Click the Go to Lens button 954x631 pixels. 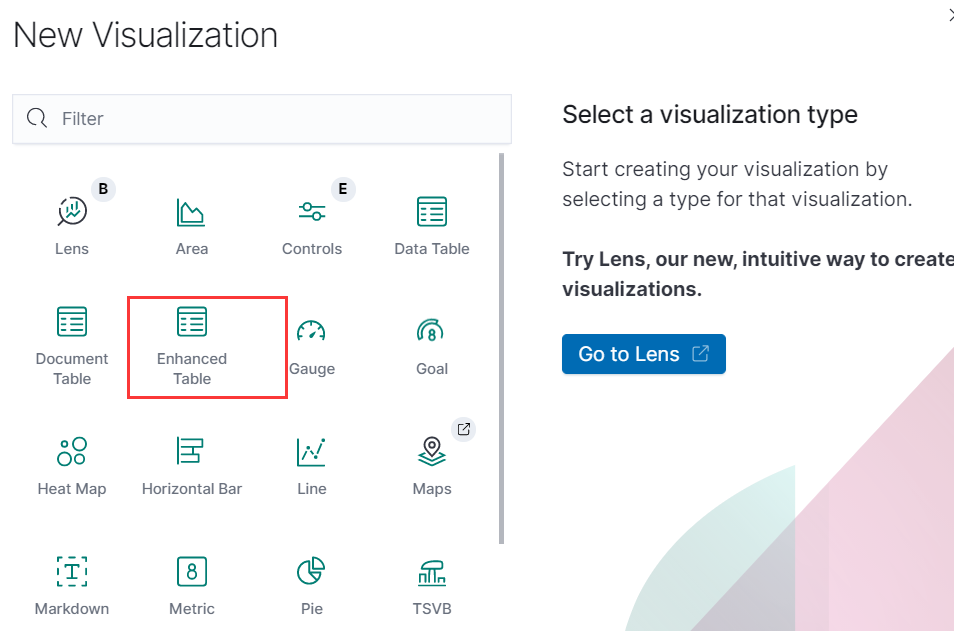[x=644, y=354]
